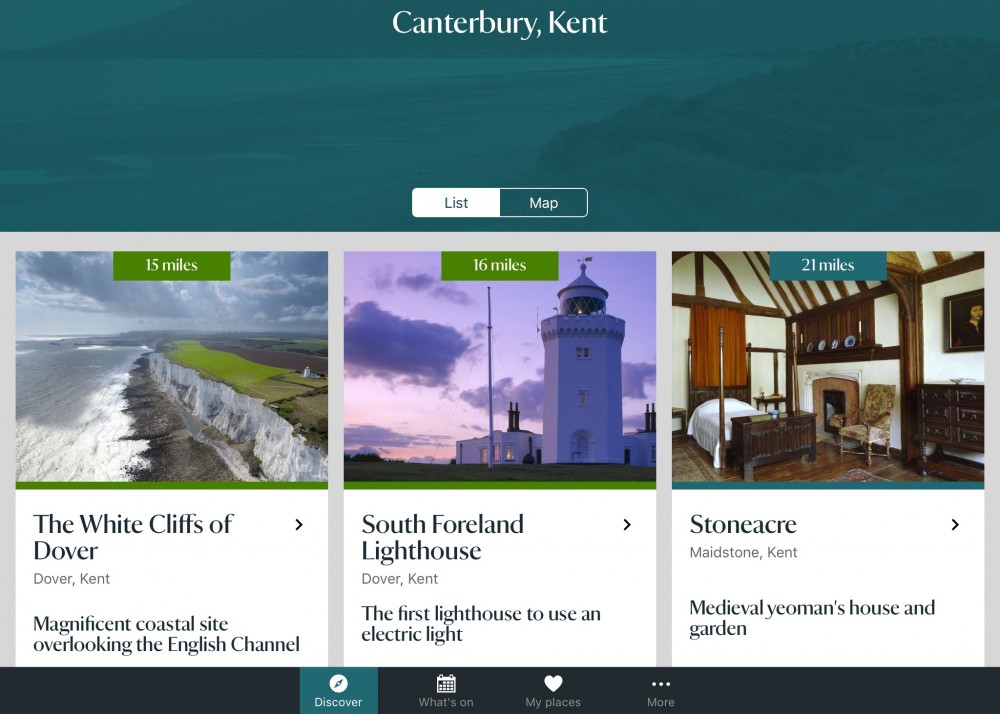Expand White Cliffs of Dover chevron
Viewport: 1000px width, 714px height.
[299, 525]
